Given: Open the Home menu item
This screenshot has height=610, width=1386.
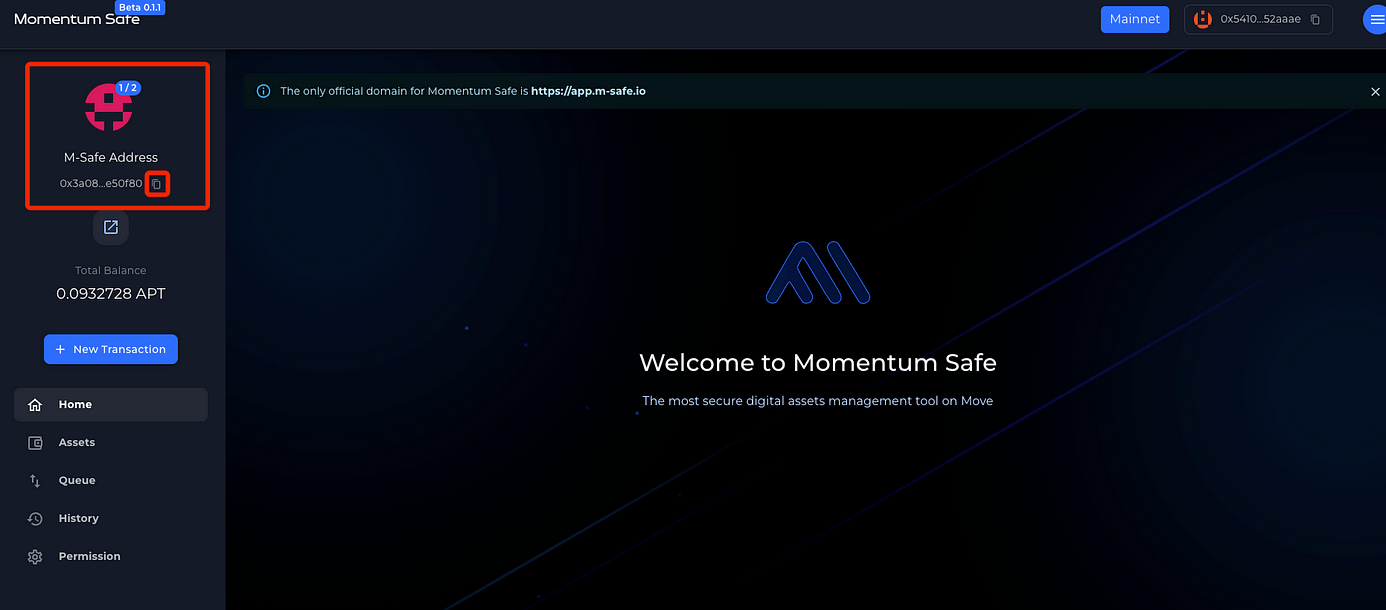Looking at the screenshot, I should tap(111, 405).
